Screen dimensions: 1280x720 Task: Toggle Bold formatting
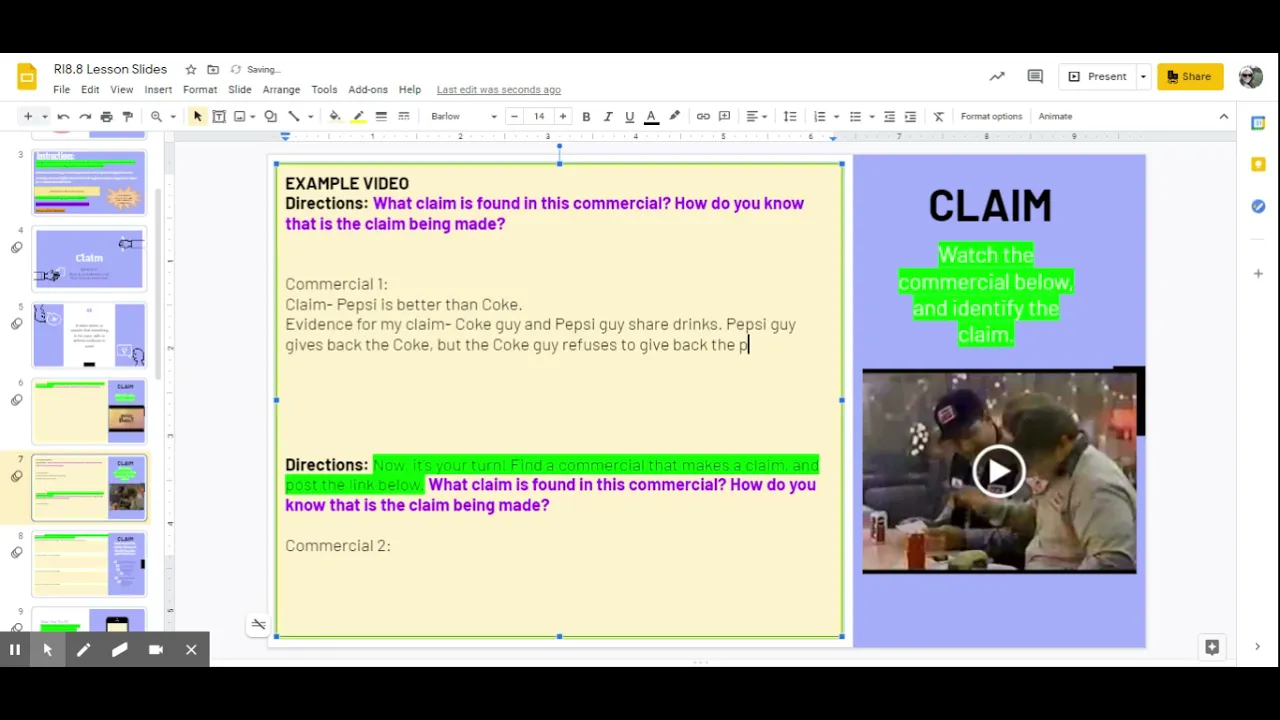click(x=586, y=117)
